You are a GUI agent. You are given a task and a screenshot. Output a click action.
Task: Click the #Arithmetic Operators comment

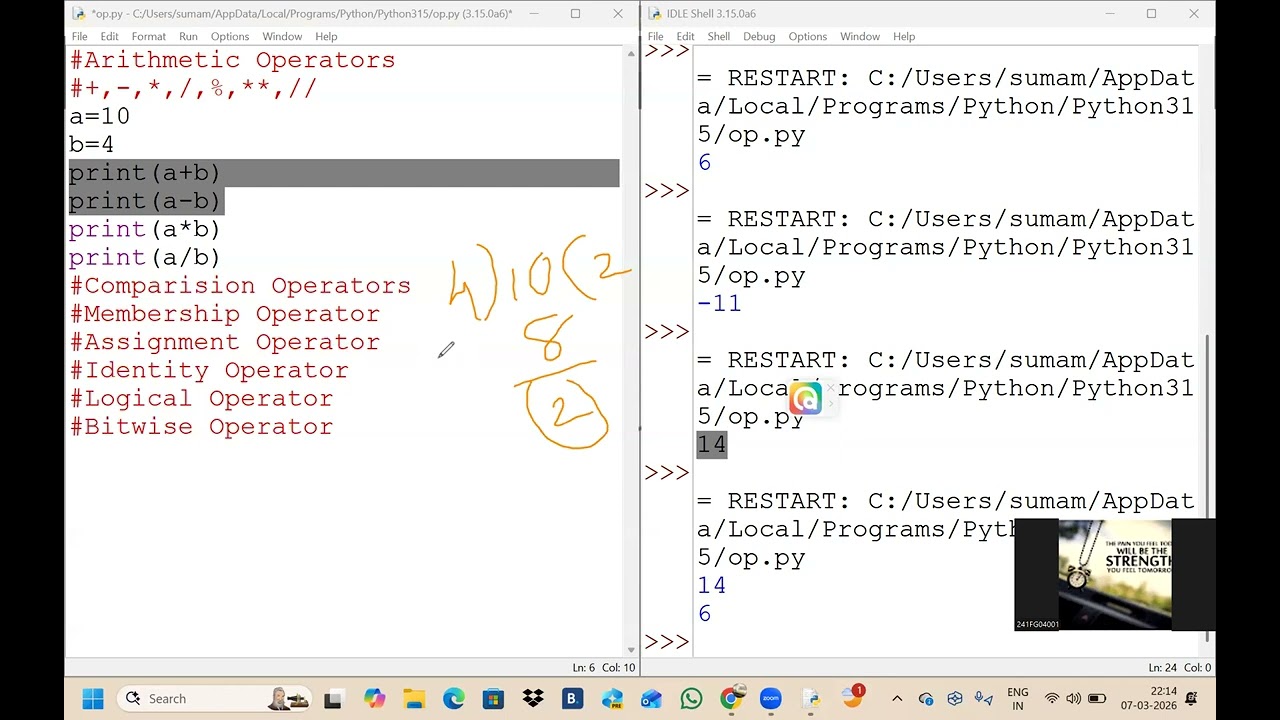pos(232,60)
